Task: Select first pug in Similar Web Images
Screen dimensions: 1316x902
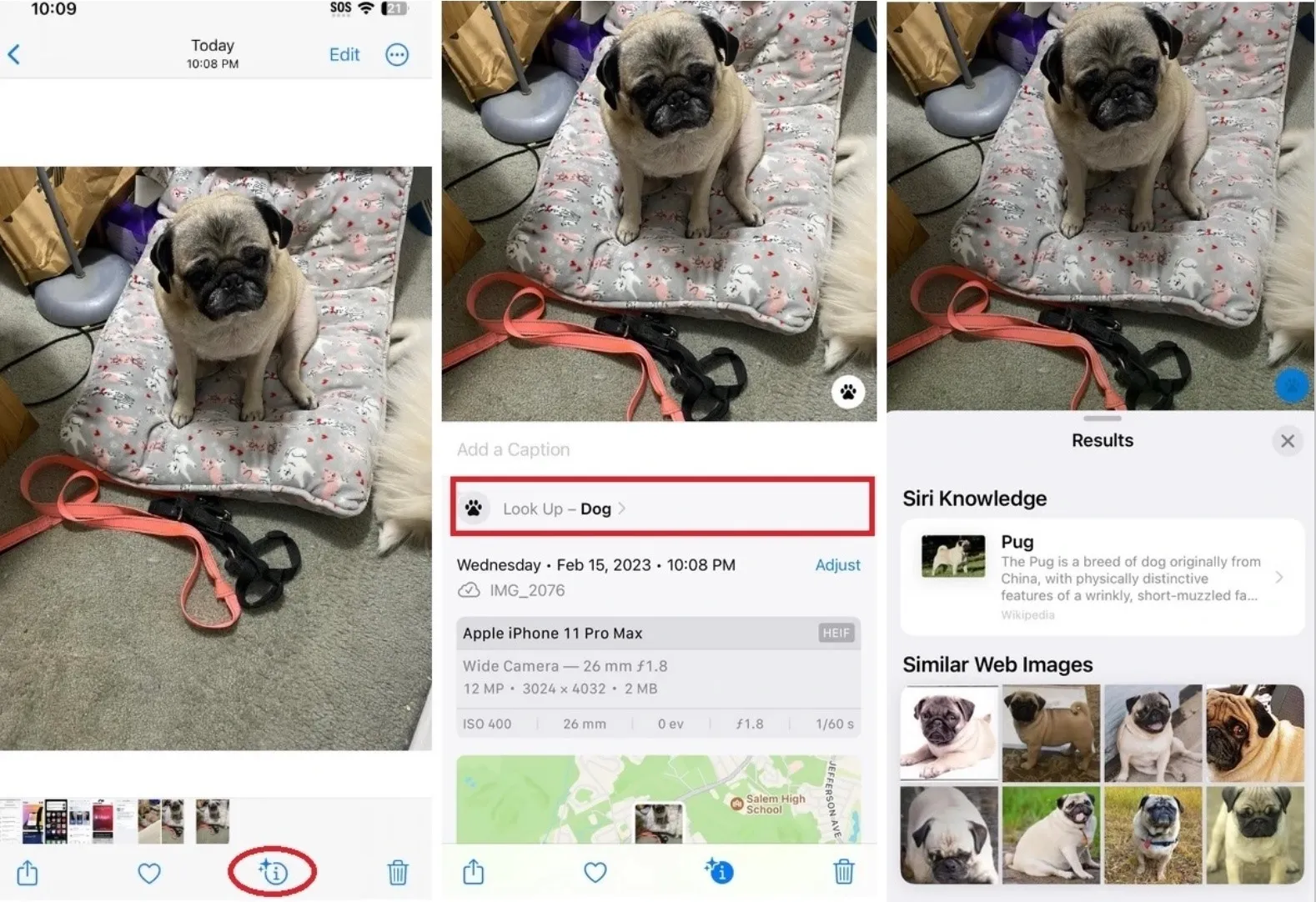Action: point(949,733)
